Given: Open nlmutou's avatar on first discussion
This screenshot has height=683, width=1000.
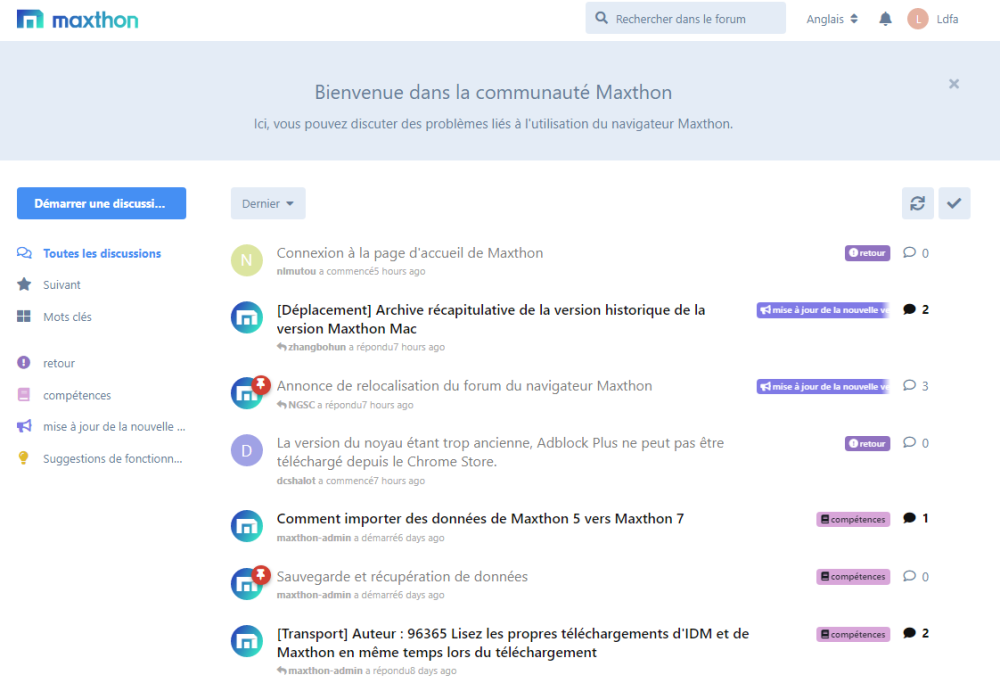Looking at the screenshot, I should pyautogui.click(x=247, y=260).
